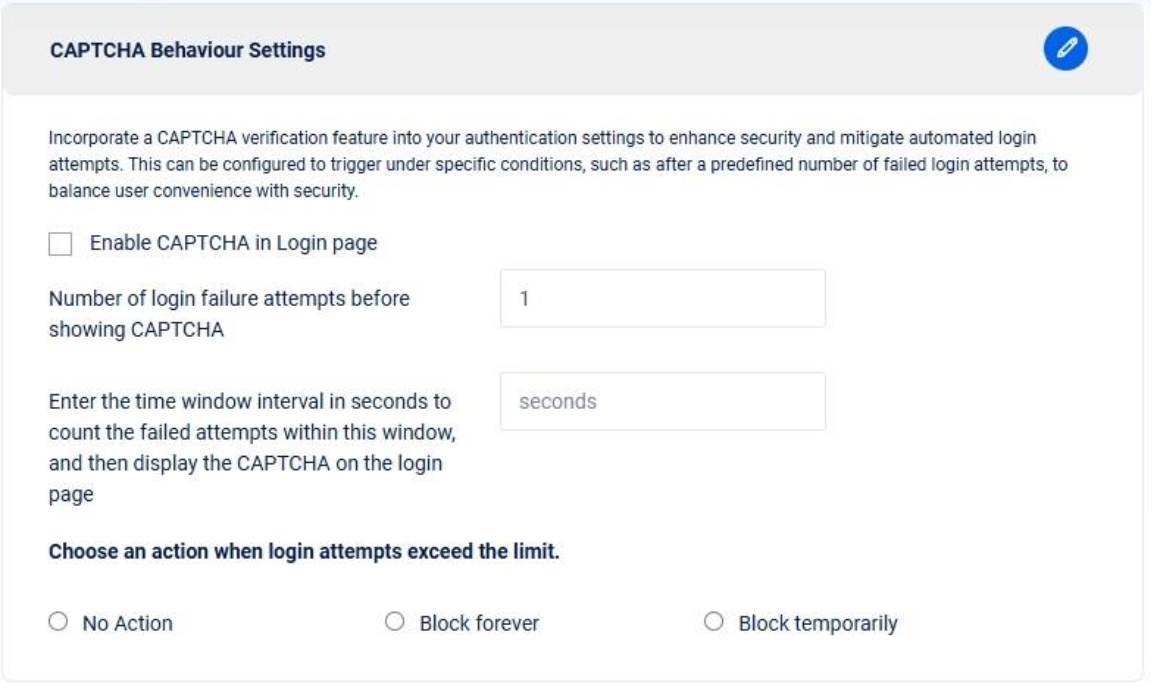Click the empty gray header bar area
Image resolution: width=1152 pixels, height=688 pixels.
click(650, 50)
